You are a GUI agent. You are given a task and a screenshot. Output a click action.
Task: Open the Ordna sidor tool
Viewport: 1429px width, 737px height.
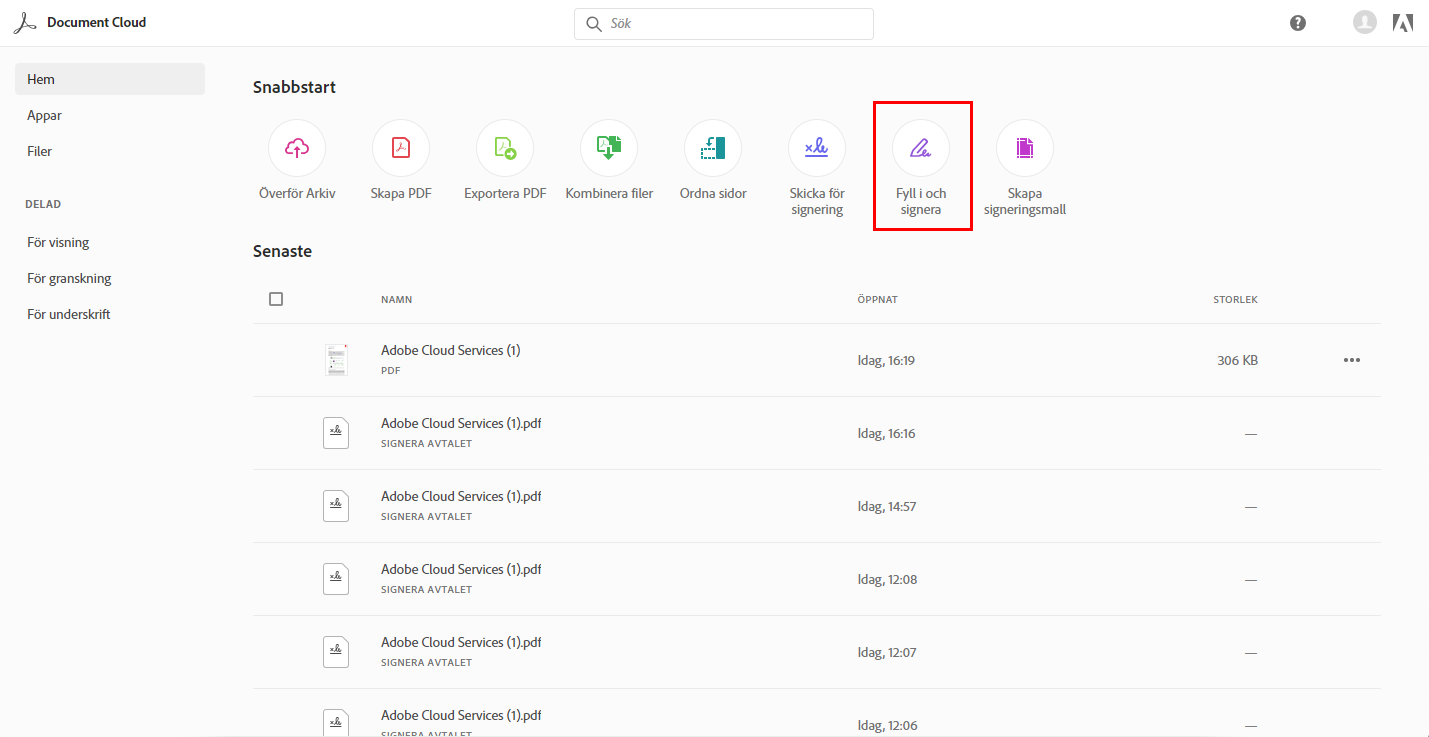tap(713, 148)
